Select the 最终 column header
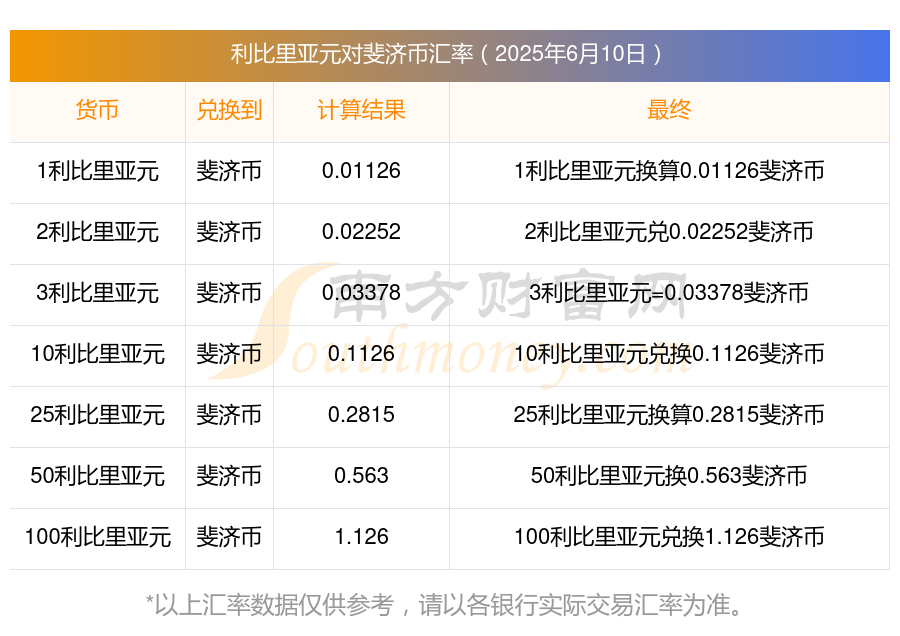The width and height of the screenshot is (900, 636). pyautogui.click(x=669, y=110)
